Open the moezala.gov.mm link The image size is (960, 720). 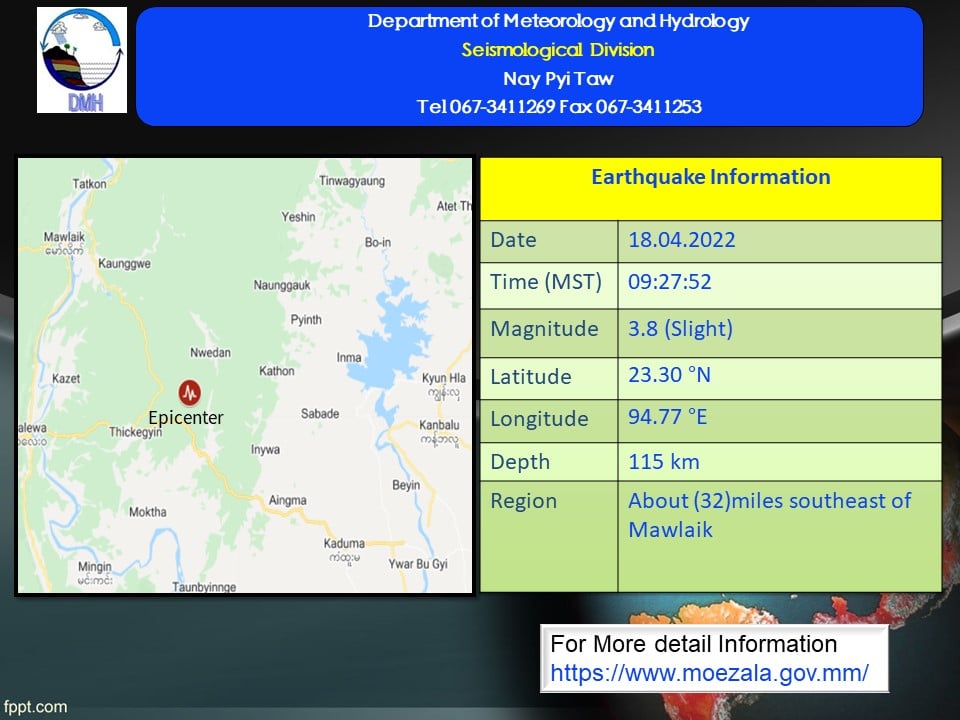click(x=709, y=672)
